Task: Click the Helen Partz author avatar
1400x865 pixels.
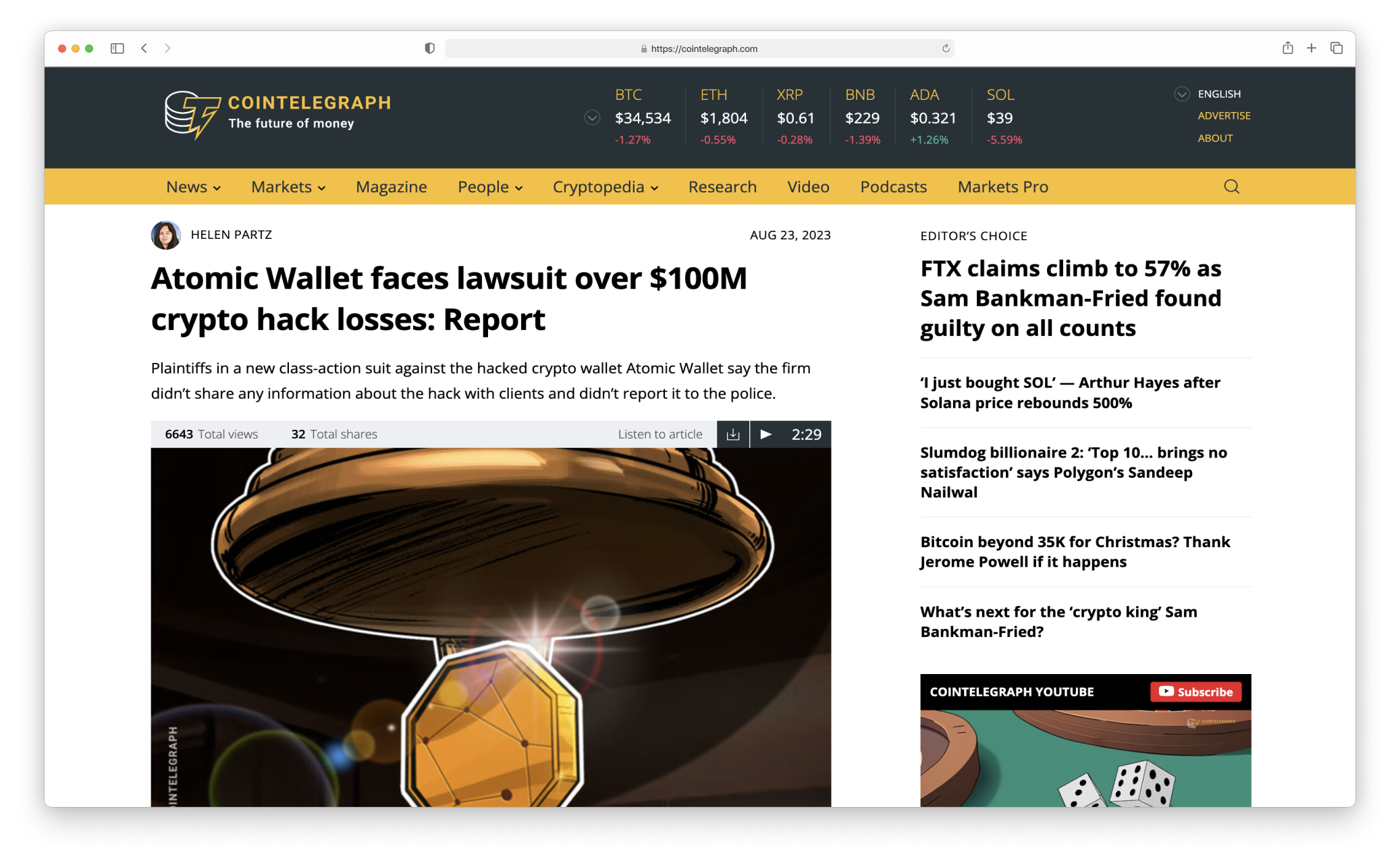Action: pyautogui.click(x=165, y=235)
